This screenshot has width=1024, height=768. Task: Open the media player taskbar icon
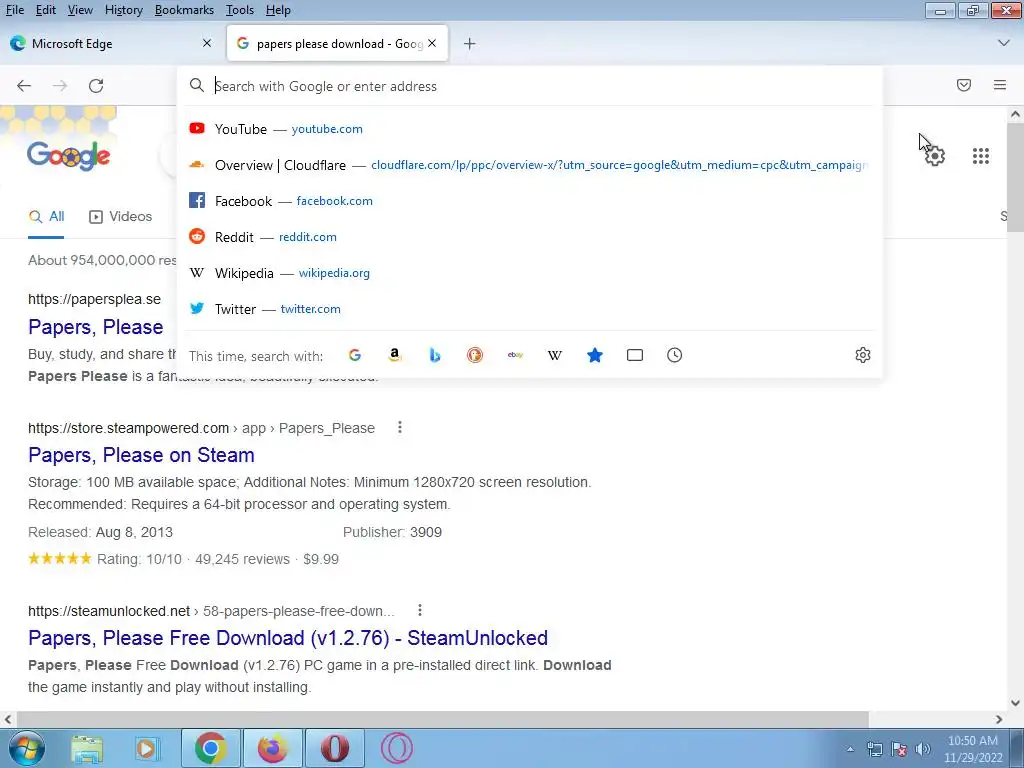pyautogui.click(x=147, y=748)
